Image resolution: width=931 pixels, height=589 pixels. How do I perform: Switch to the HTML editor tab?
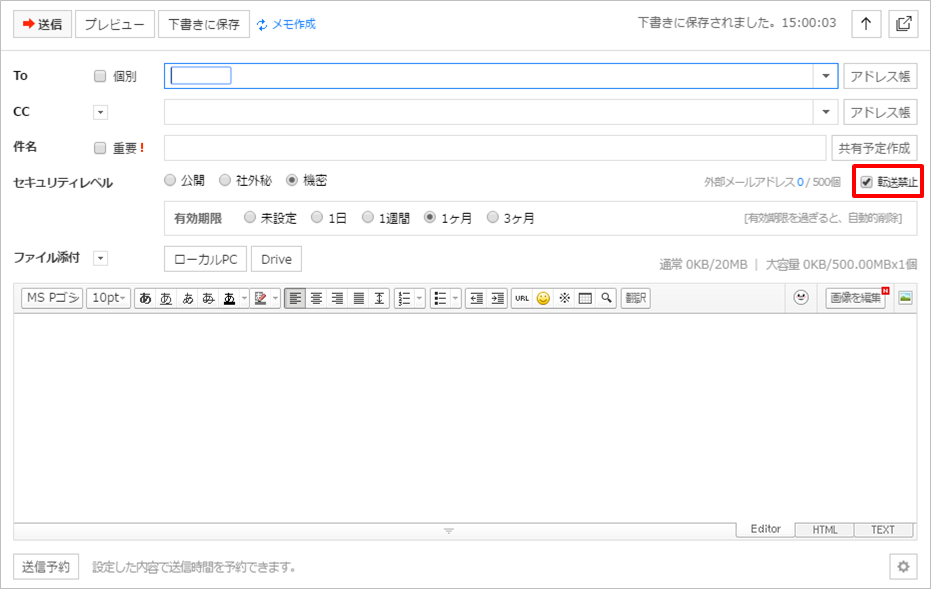click(x=824, y=530)
